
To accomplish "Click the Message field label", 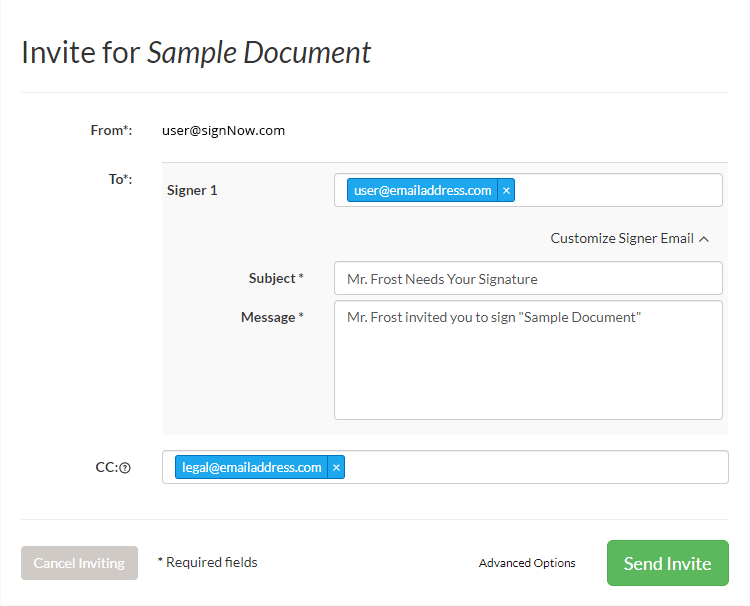I will pyautogui.click(x=268, y=317).
